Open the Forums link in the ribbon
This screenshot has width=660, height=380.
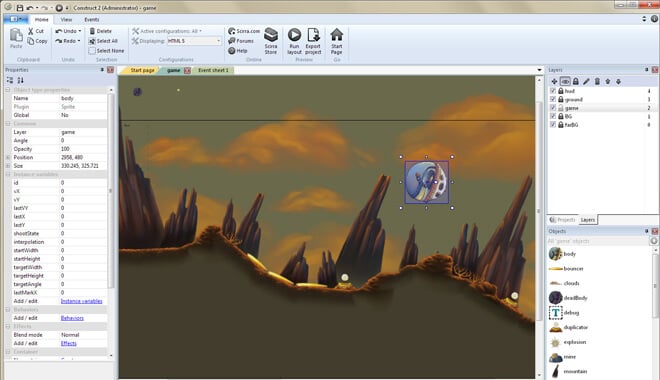(241, 41)
